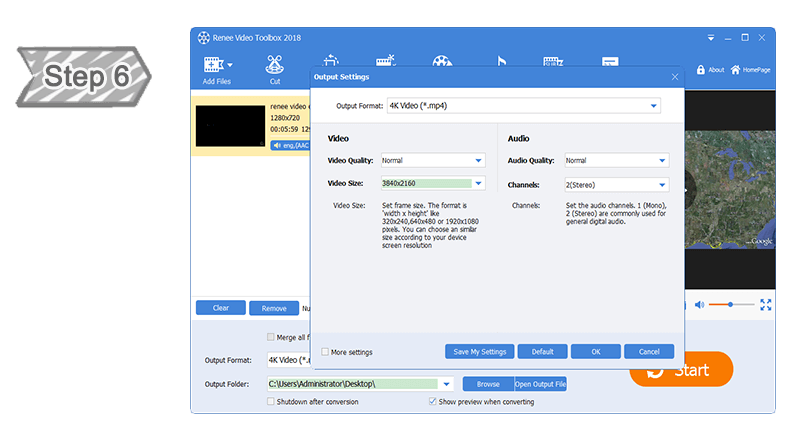
Task: Adjust the preview volume slider
Action: [x=732, y=304]
